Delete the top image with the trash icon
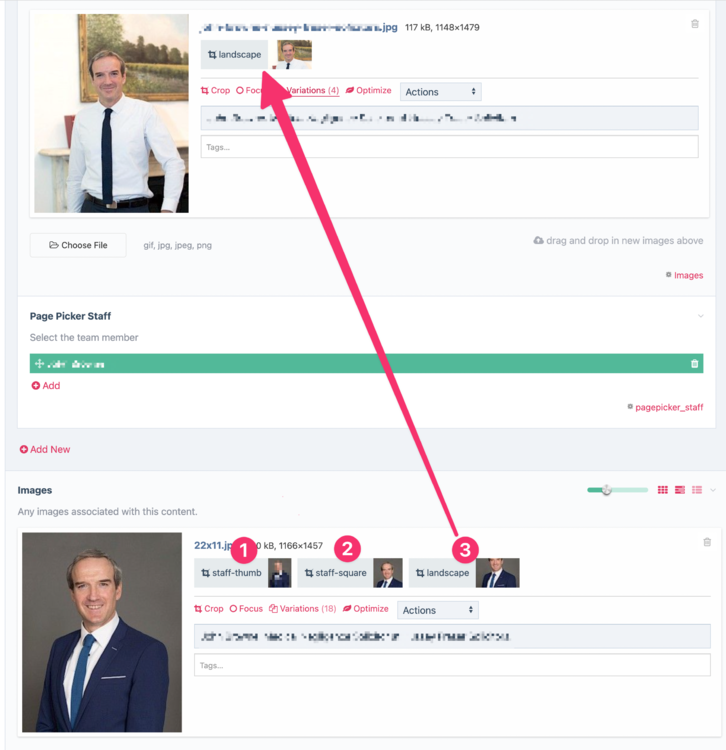This screenshot has height=750, width=726. (x=695, y=24)
